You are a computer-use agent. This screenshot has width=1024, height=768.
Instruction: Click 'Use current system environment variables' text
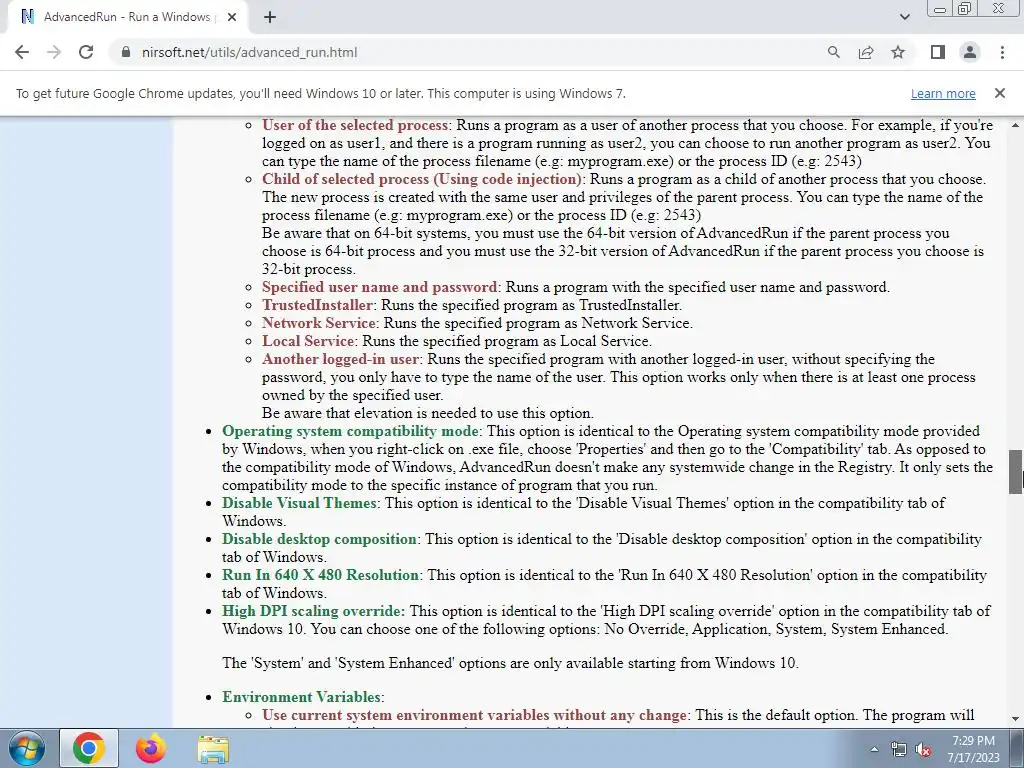point(474,715)
